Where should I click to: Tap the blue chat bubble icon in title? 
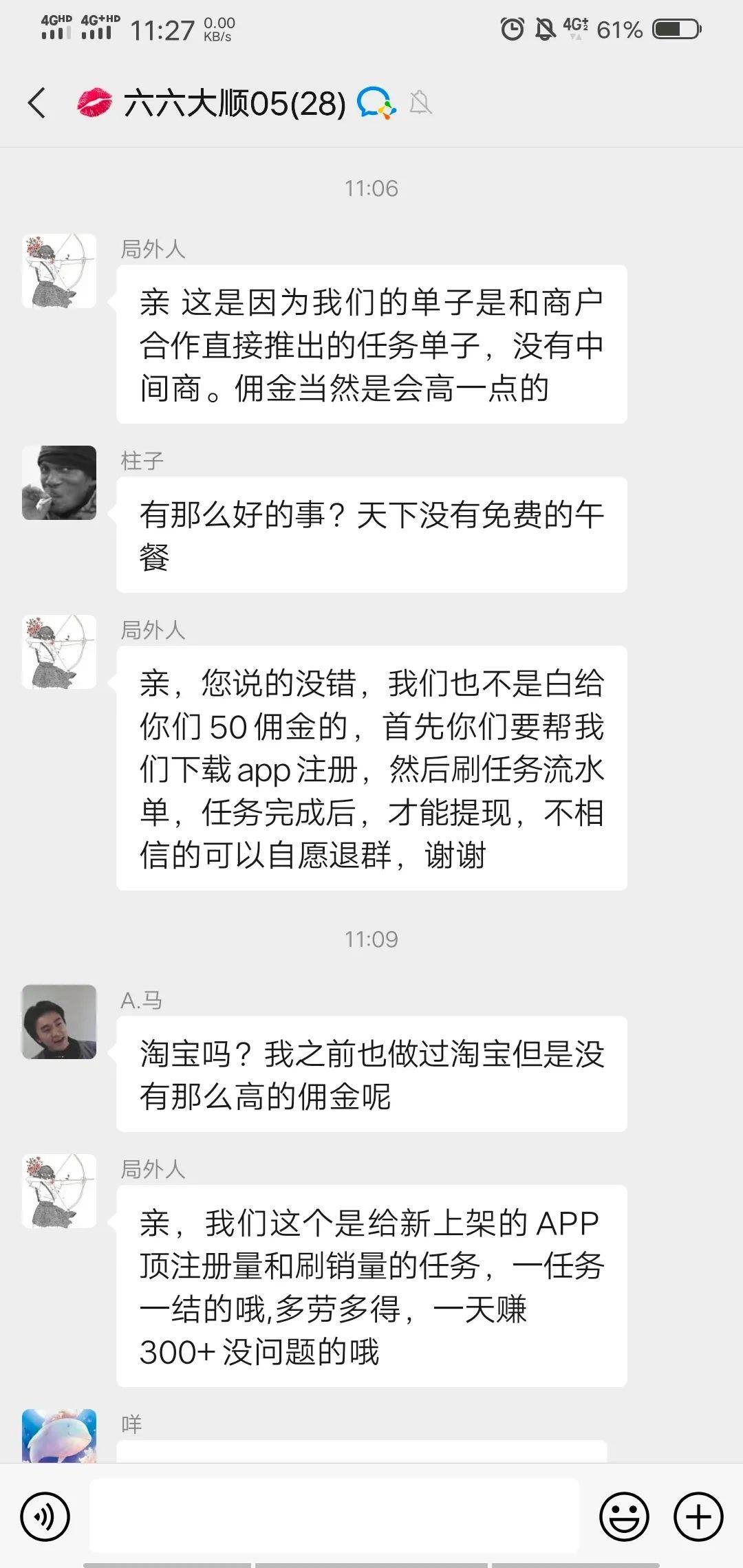click(376, 103)
